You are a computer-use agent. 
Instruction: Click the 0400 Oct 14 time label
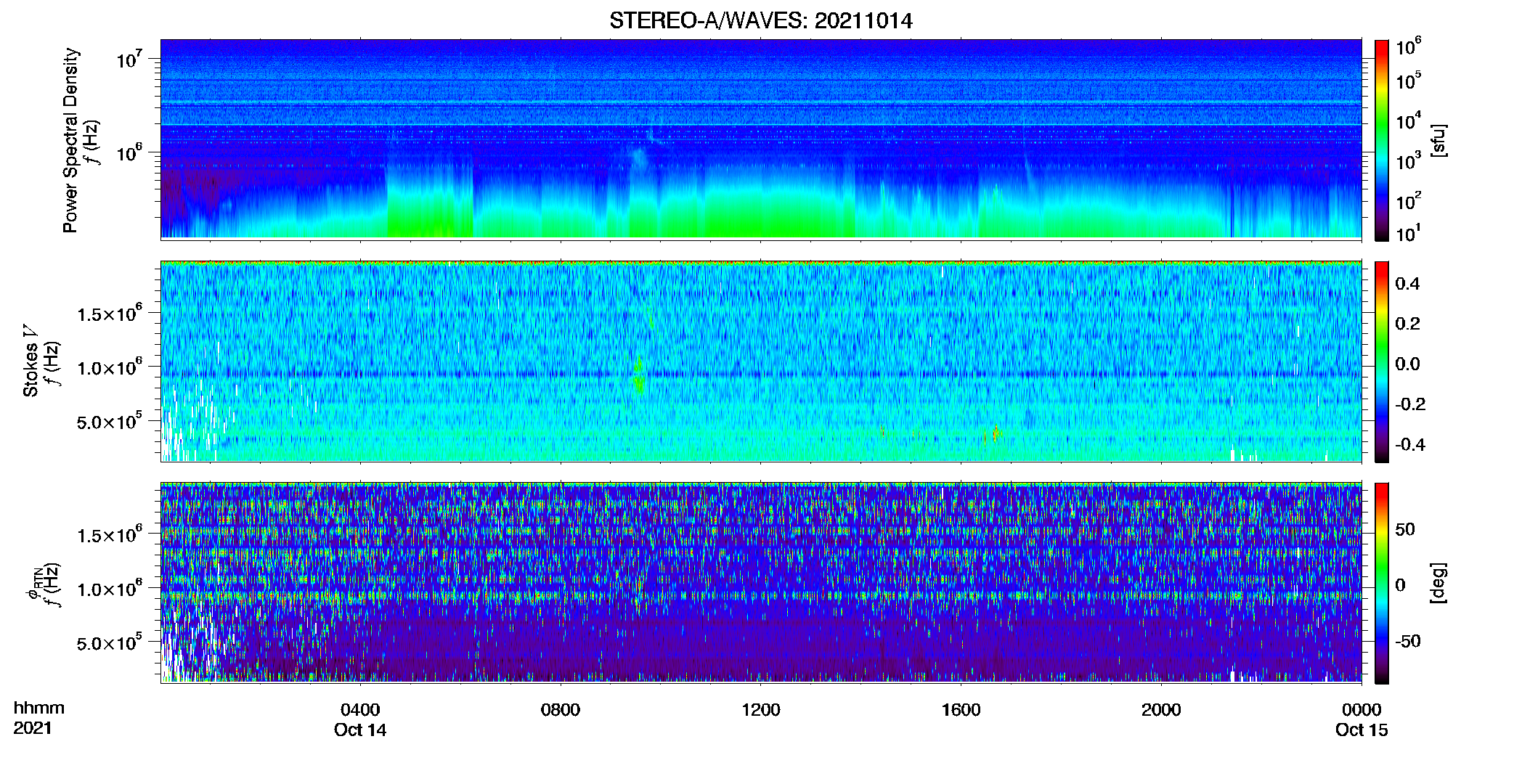point(360,719)
